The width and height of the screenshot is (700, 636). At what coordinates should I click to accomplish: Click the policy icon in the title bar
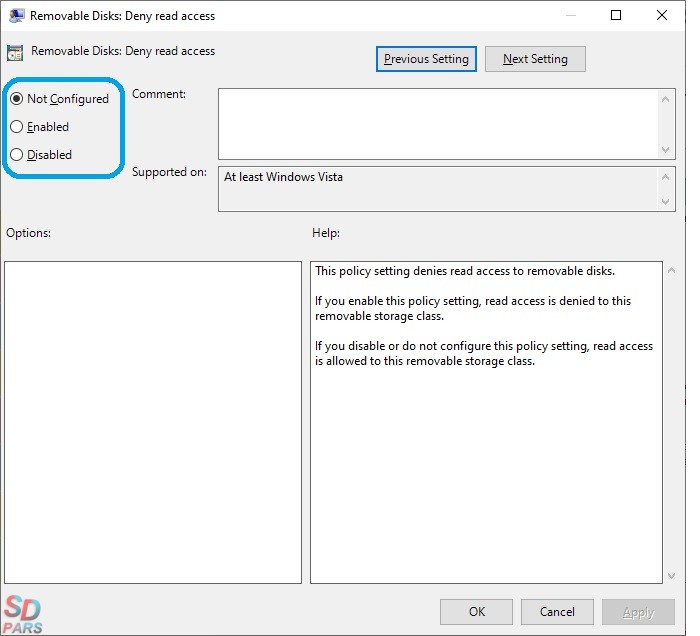pos(16,16)
